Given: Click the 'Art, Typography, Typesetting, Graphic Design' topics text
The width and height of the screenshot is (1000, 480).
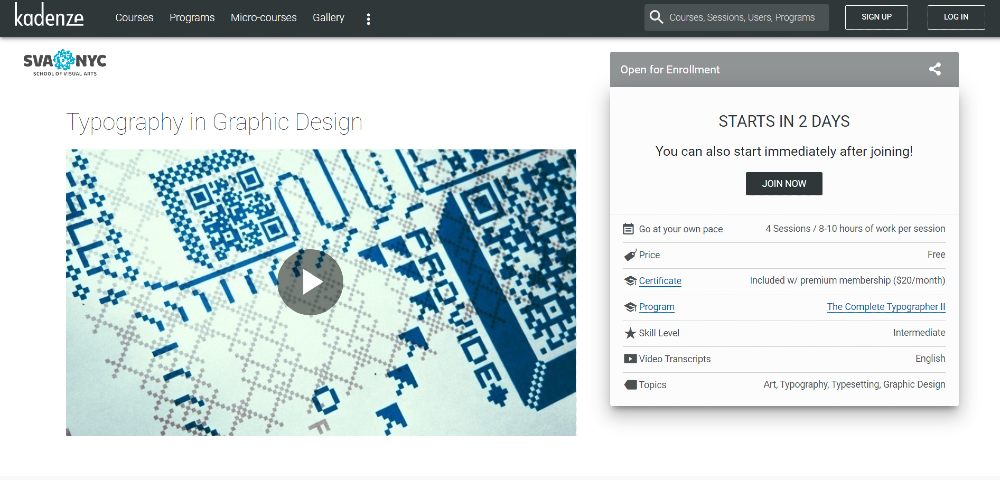Looking at the screenshot, I should pos(855,385).
